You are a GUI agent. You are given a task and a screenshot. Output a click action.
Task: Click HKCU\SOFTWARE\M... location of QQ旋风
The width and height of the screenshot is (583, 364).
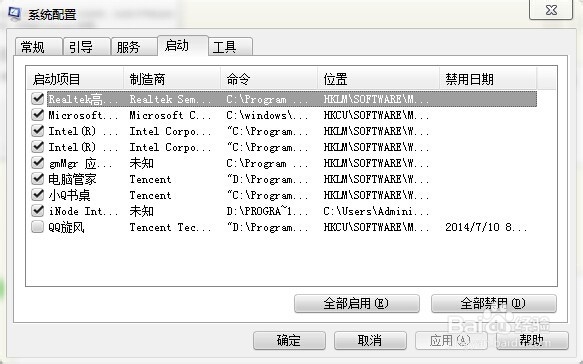coord(376,227)
